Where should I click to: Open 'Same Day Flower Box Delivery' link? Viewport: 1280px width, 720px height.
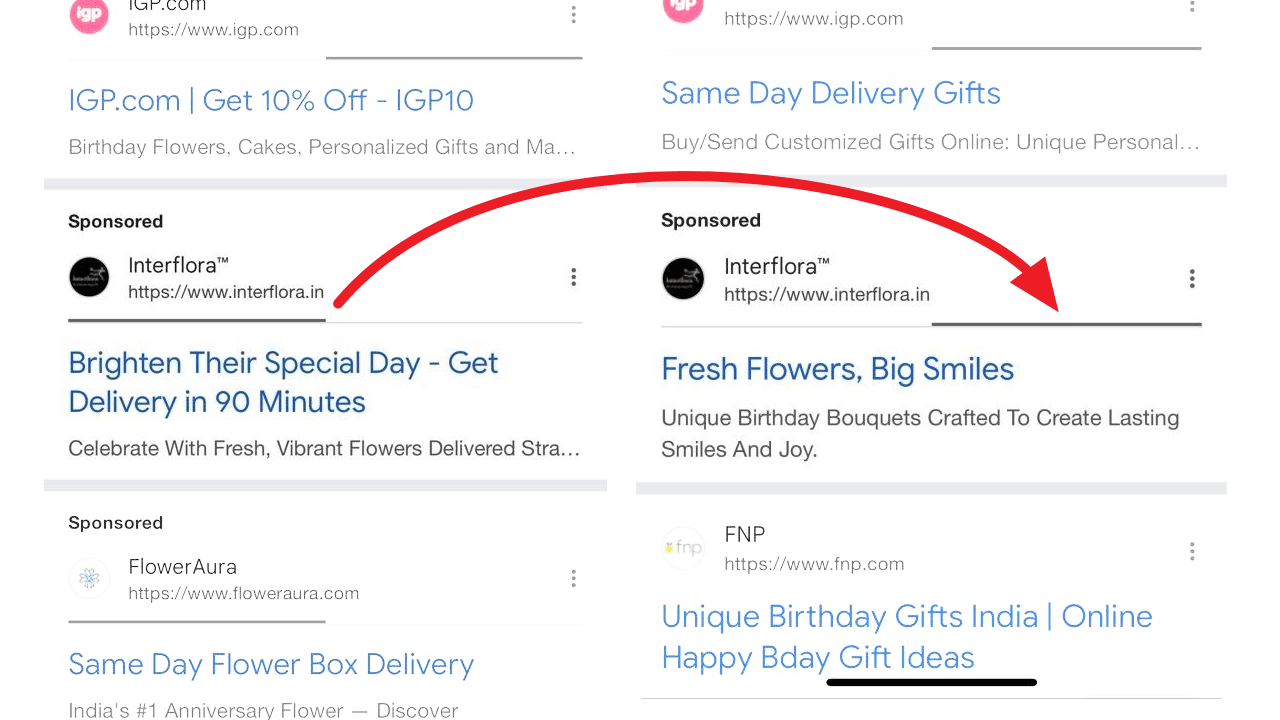click(x=271, y=665)
